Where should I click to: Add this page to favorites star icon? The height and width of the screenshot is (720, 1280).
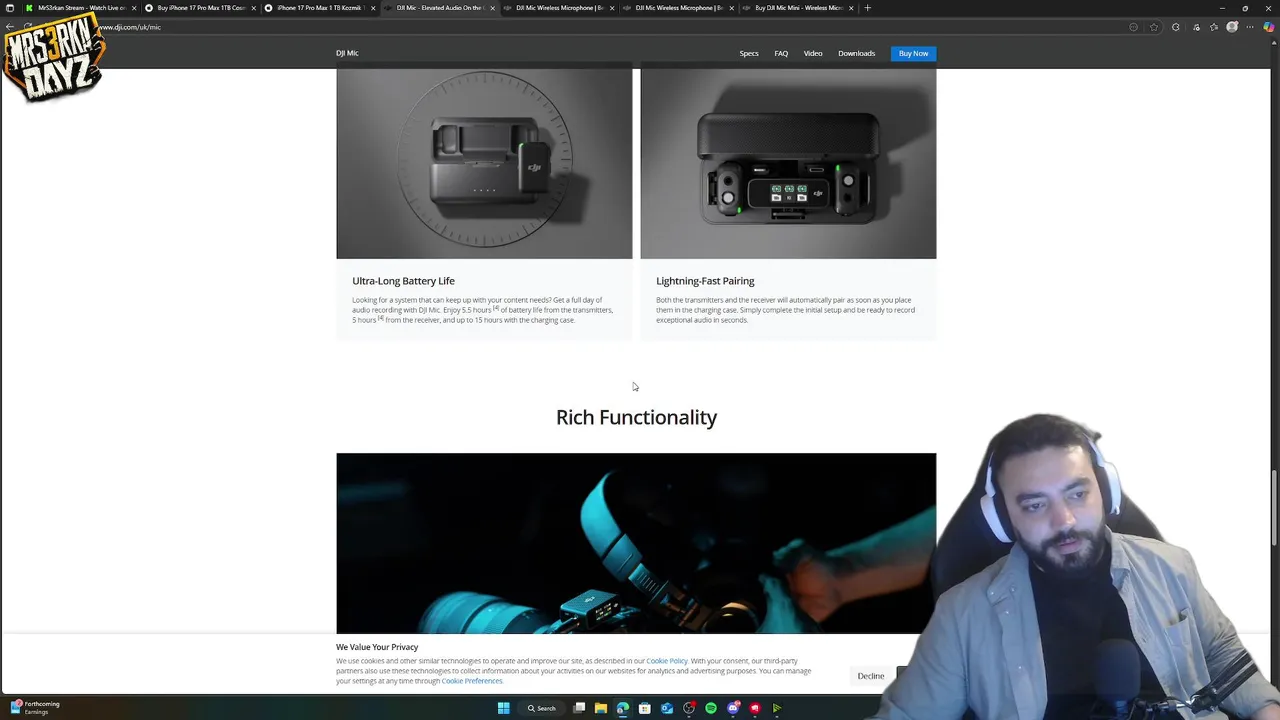[x=1154, y=27]
